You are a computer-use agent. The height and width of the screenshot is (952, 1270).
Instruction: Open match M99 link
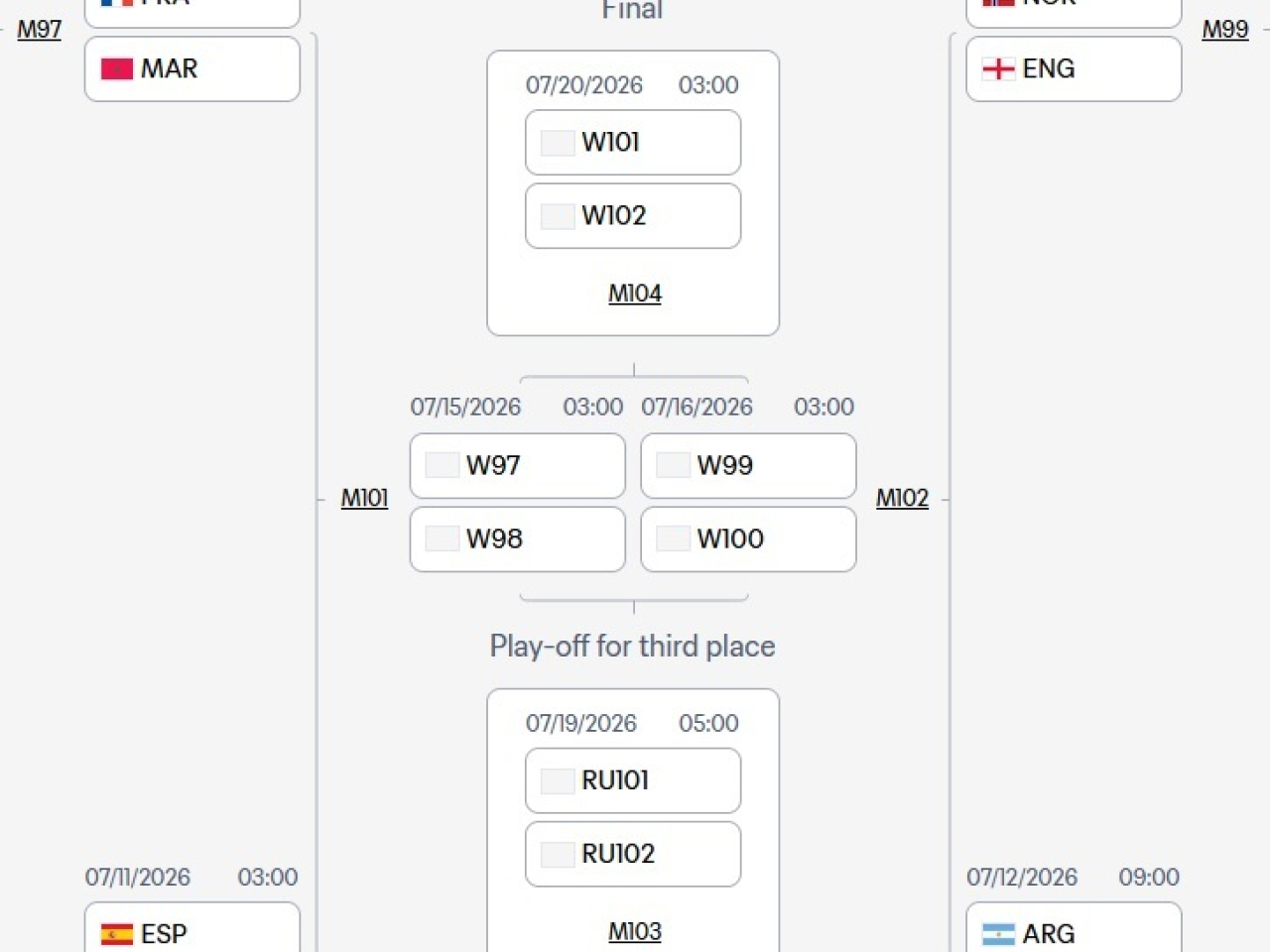(x=1225, y=29)
